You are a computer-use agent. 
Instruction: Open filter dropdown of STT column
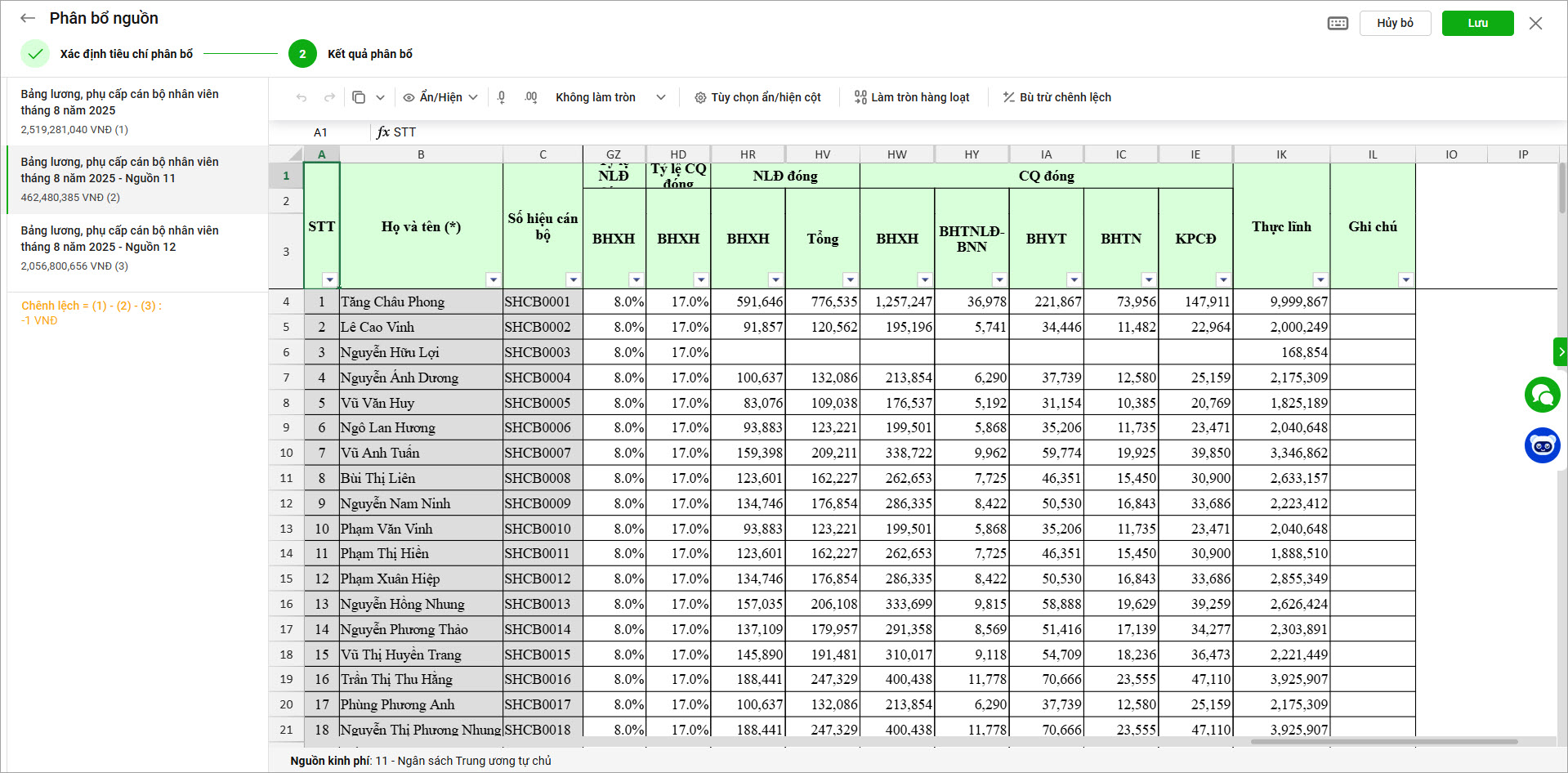pyautogui.click(x=328, y=279)
